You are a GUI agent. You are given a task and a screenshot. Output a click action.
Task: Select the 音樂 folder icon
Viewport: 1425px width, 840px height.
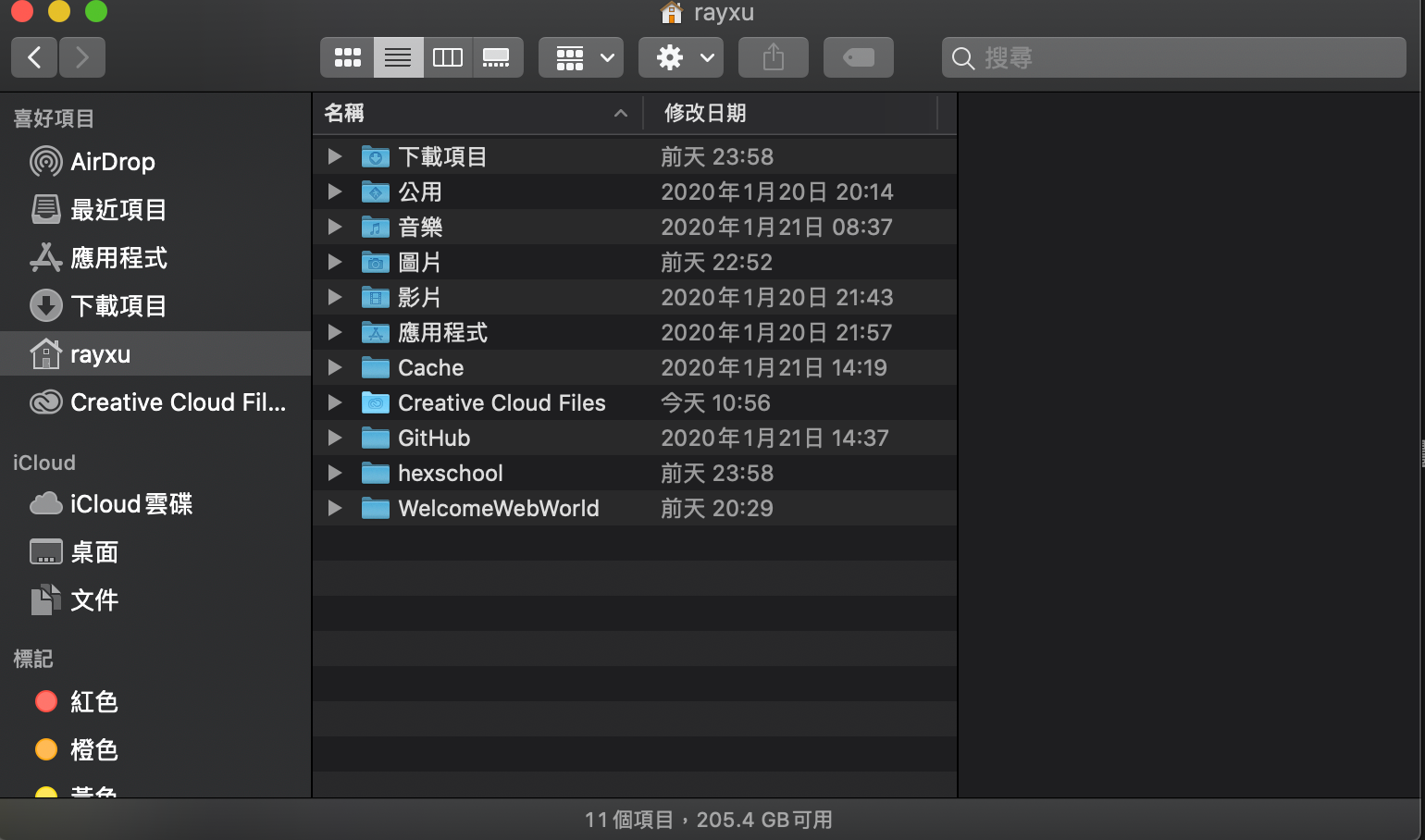(375, 227)
